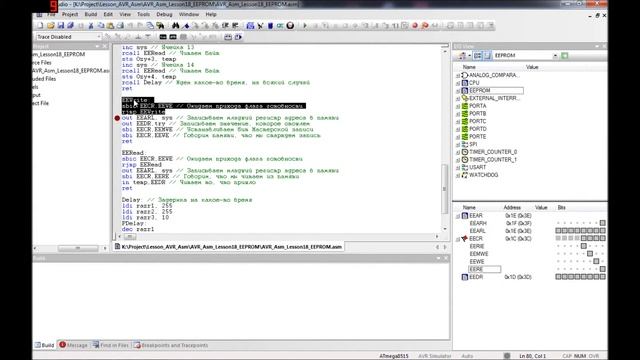Open the Project menu
640x360 pixels.
70,14
